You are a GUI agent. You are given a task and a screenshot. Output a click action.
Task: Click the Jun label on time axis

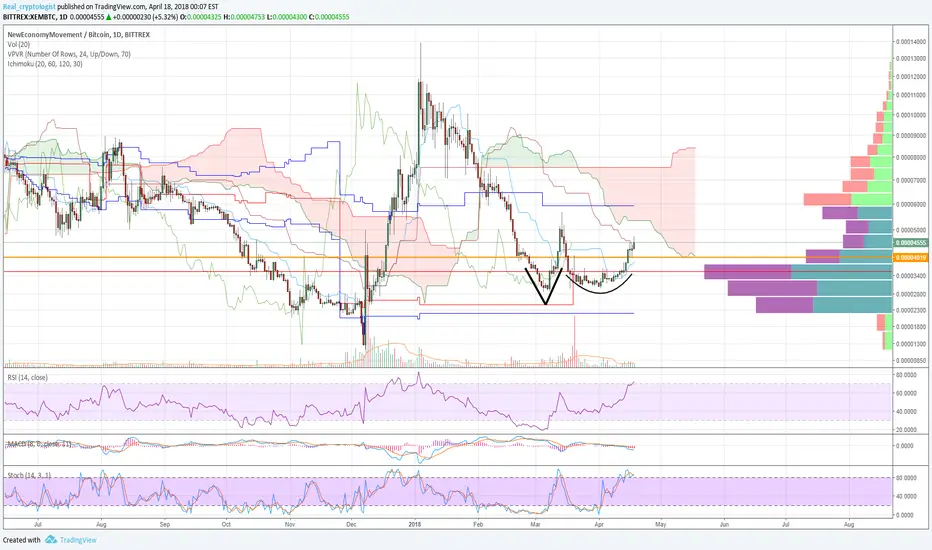[724, 524]
